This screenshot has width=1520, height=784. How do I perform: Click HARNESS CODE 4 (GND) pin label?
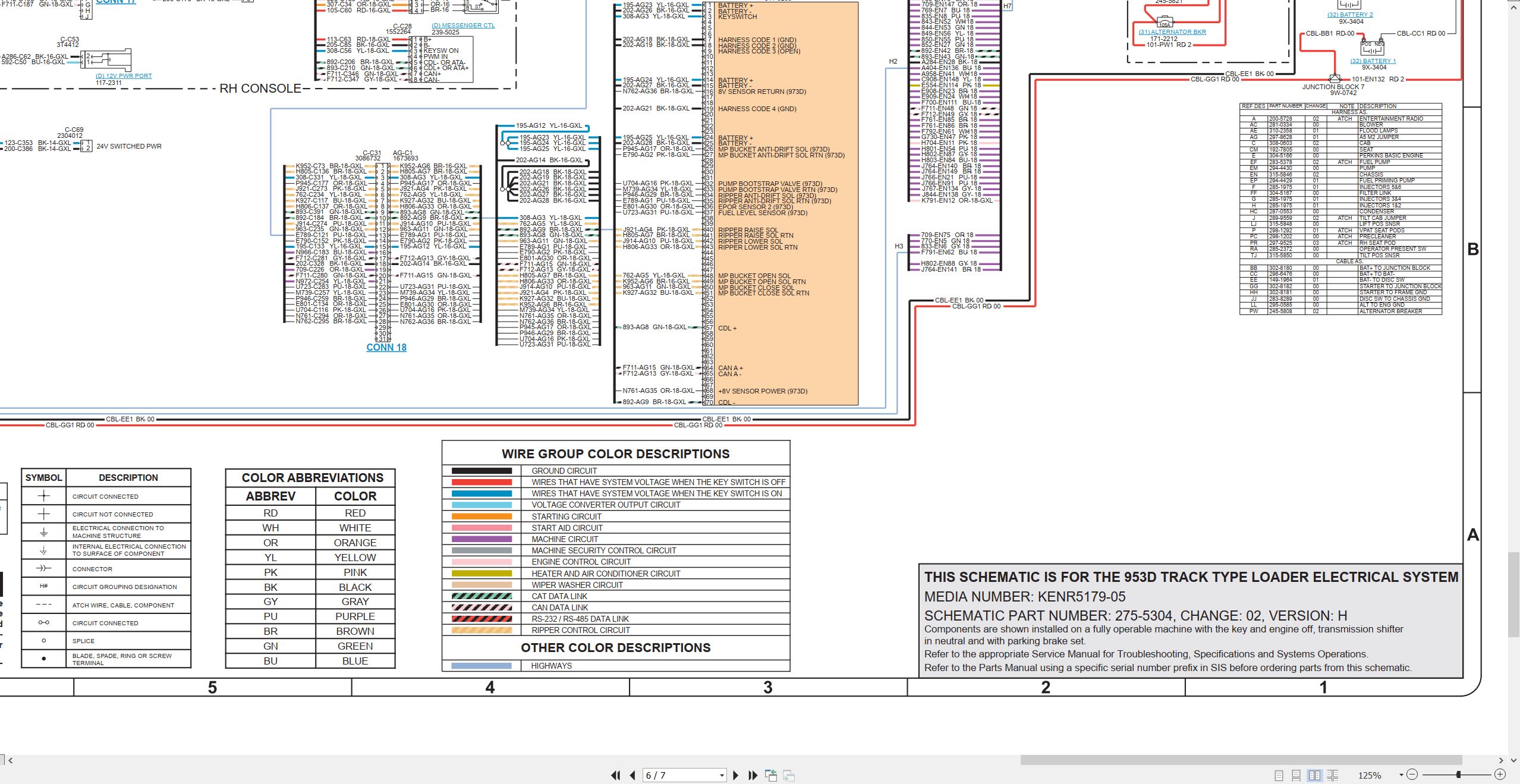[757, 109]
